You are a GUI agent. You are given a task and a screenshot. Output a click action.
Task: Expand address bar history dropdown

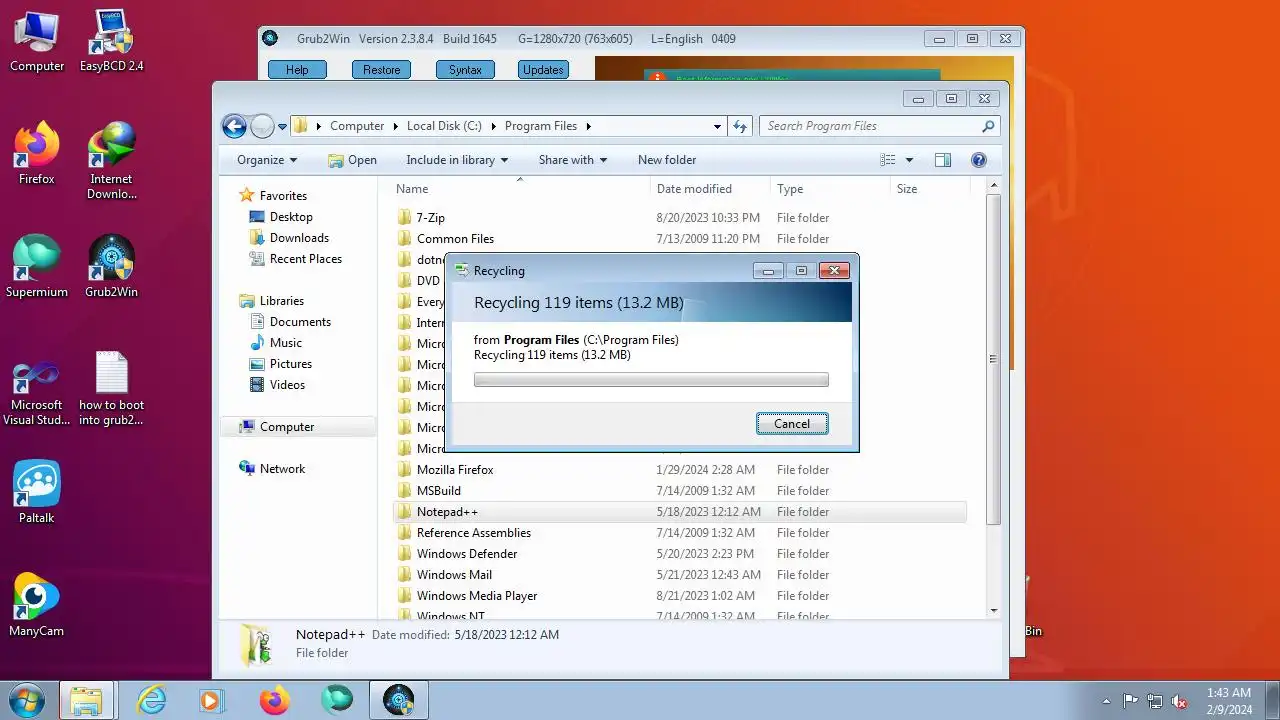tap(717, 126)
